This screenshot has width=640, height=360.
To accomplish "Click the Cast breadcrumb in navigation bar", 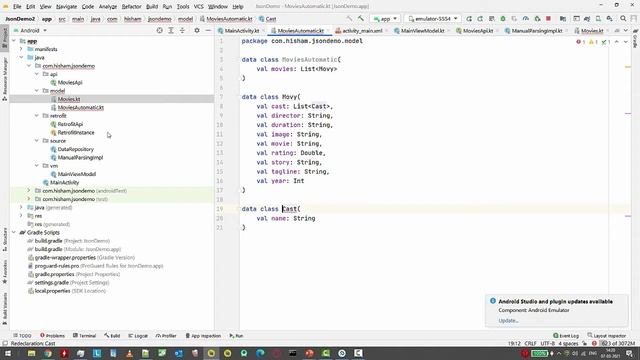I will coord(267,19).
